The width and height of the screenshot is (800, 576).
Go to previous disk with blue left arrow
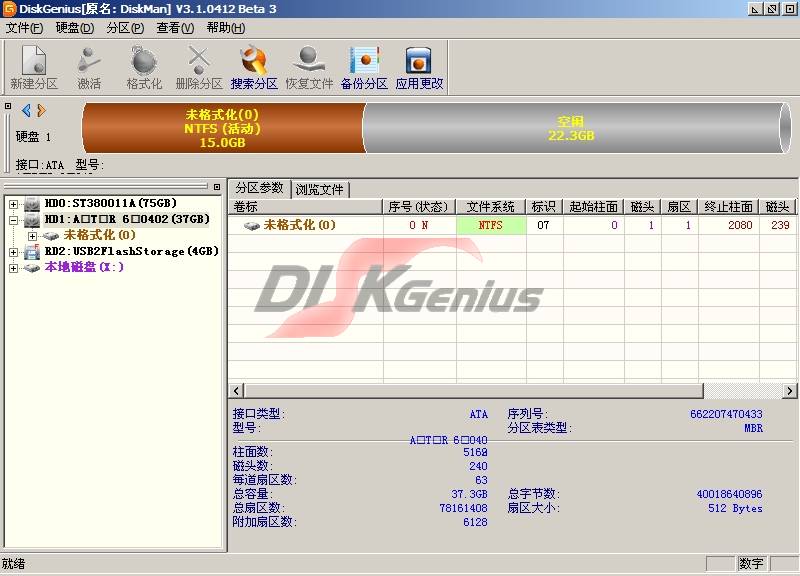(27, 110)
